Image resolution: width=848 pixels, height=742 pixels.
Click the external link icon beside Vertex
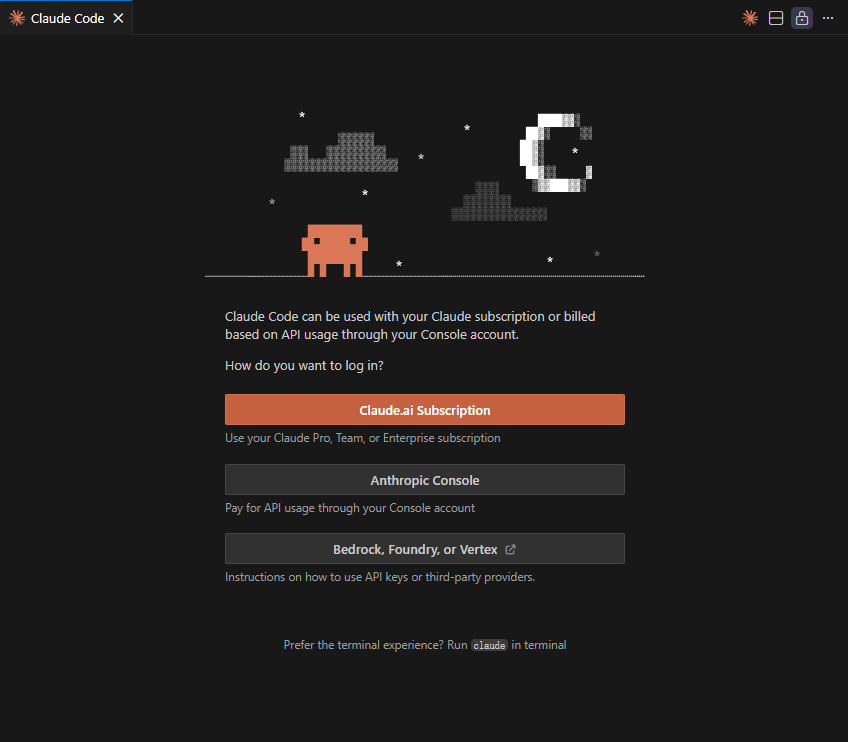510,549
